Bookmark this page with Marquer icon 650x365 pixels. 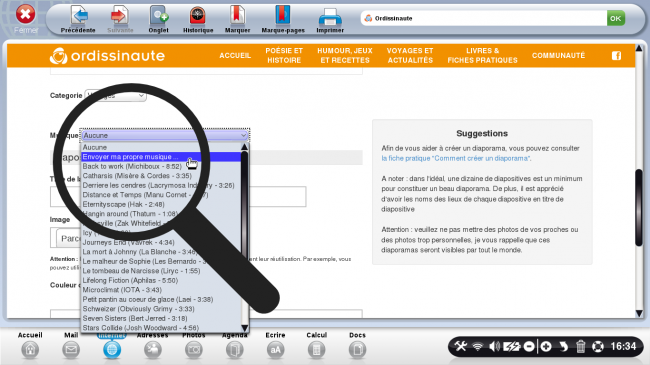[237, 16]
